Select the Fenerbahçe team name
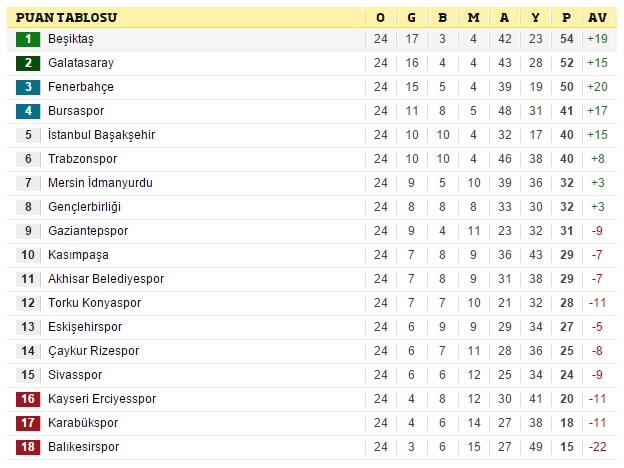The width and height of the screenshot is (624, 468). pos(81,87)
